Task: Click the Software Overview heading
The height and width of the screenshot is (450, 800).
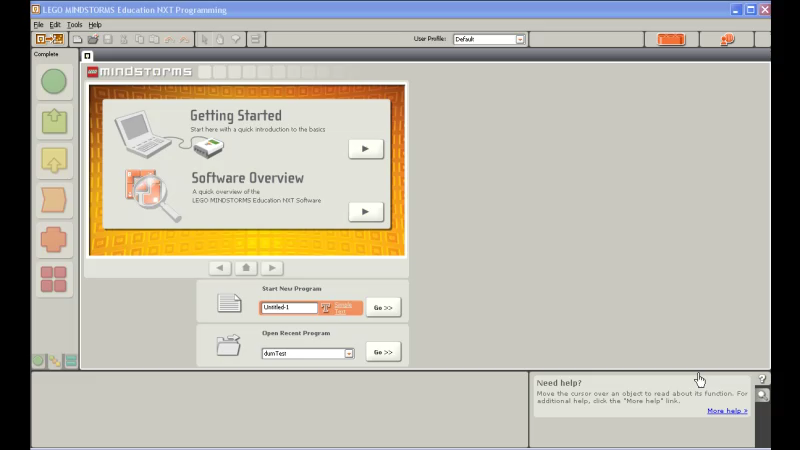Action: pyautogui.click(x=247, y=178)
